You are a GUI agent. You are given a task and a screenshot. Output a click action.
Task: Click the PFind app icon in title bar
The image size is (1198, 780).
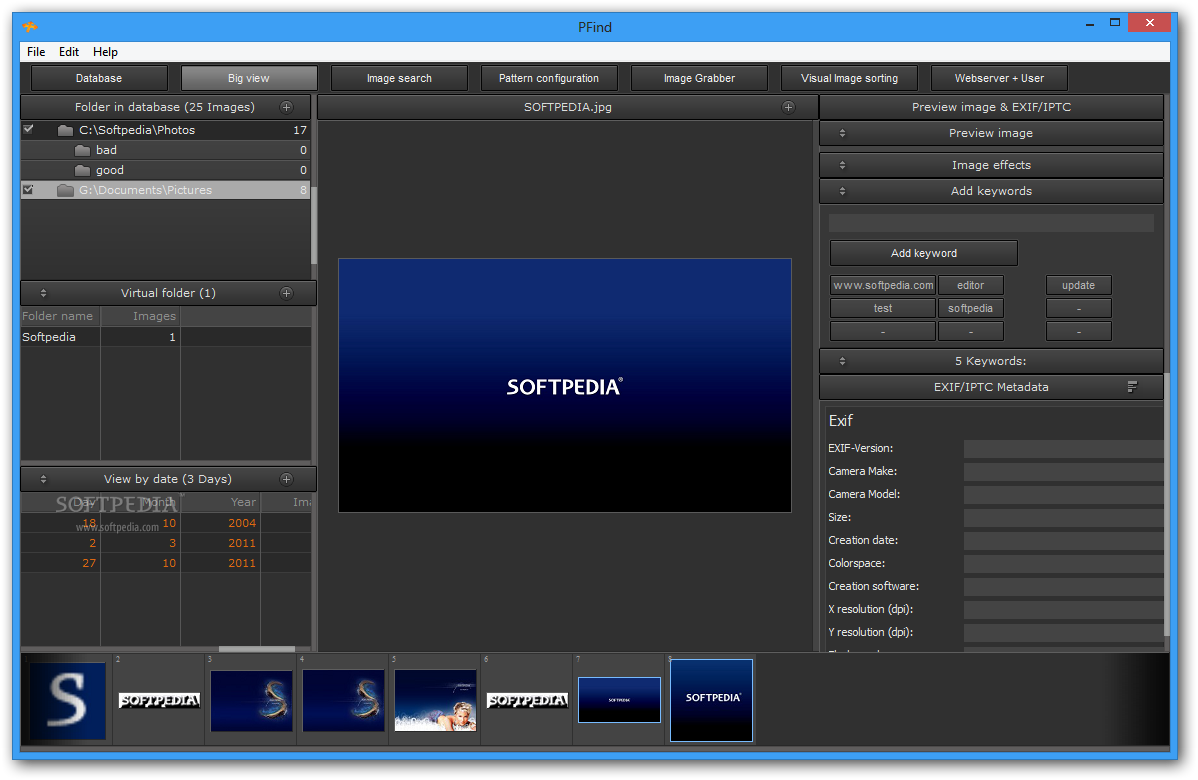point(30,27)
